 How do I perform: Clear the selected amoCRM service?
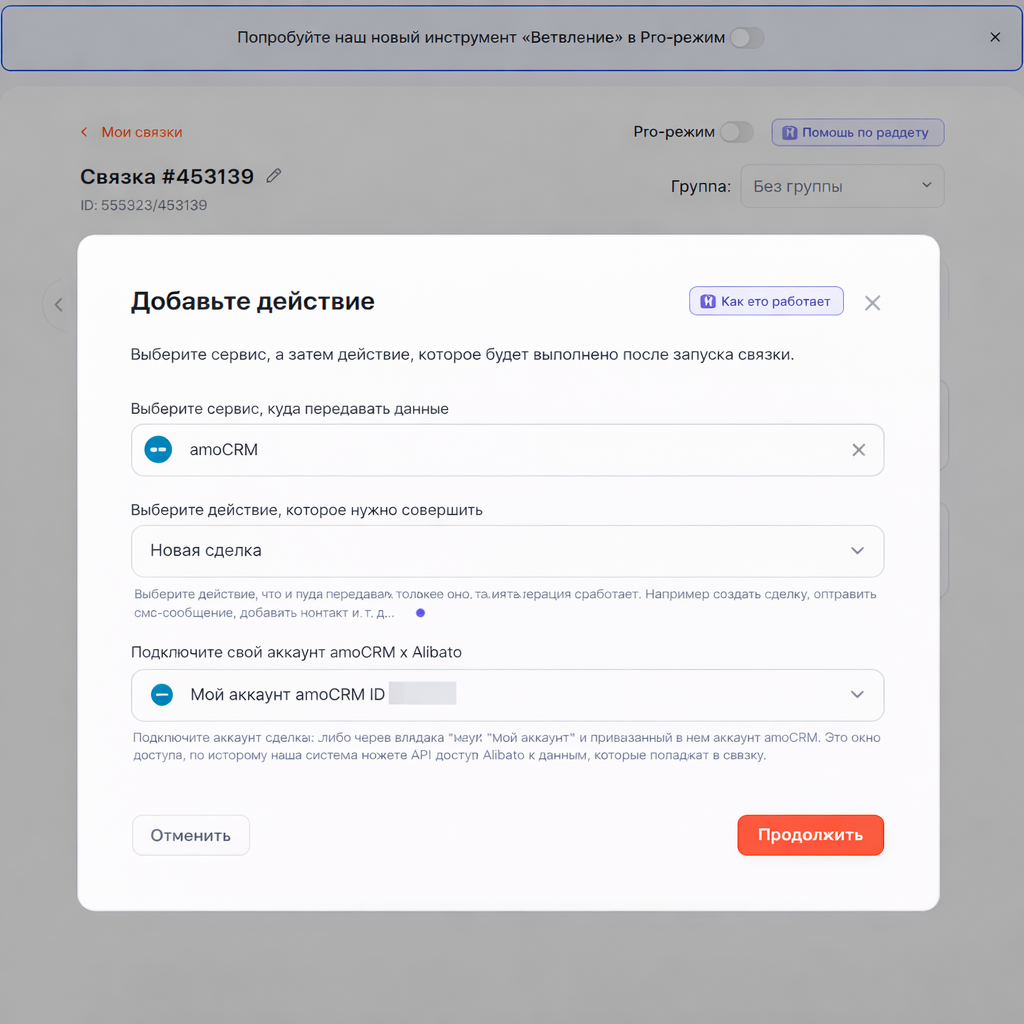[x=858, y=450]
